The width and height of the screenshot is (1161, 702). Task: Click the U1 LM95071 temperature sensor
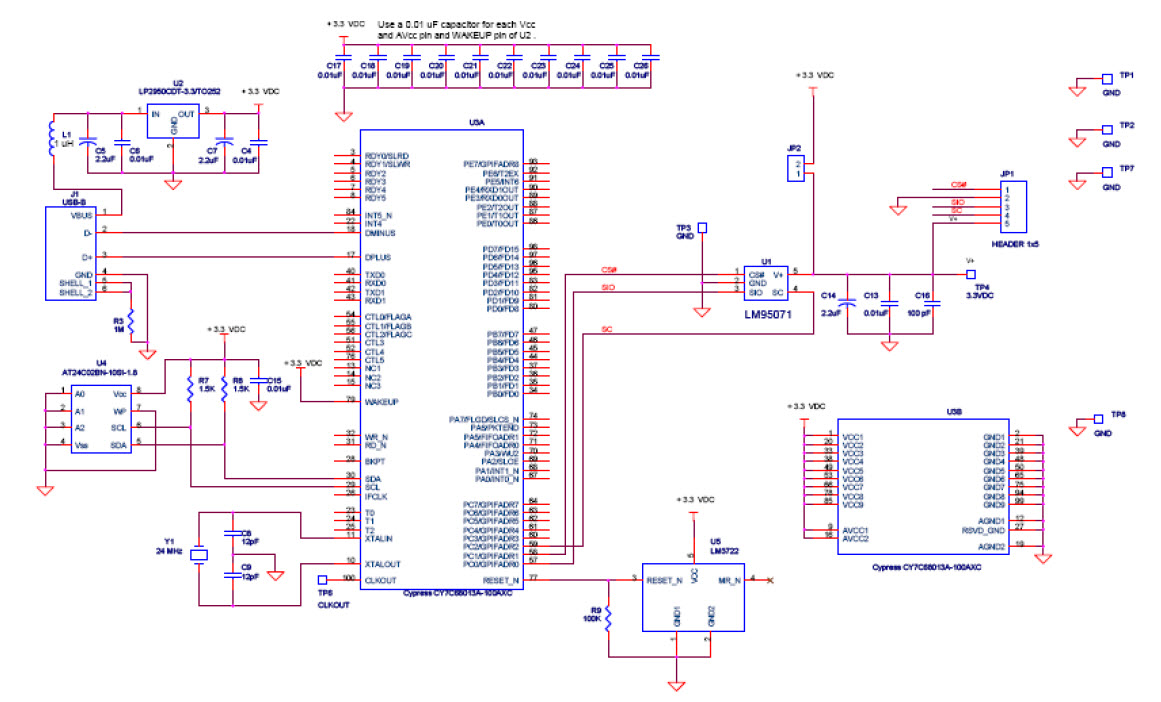point(765,282)
